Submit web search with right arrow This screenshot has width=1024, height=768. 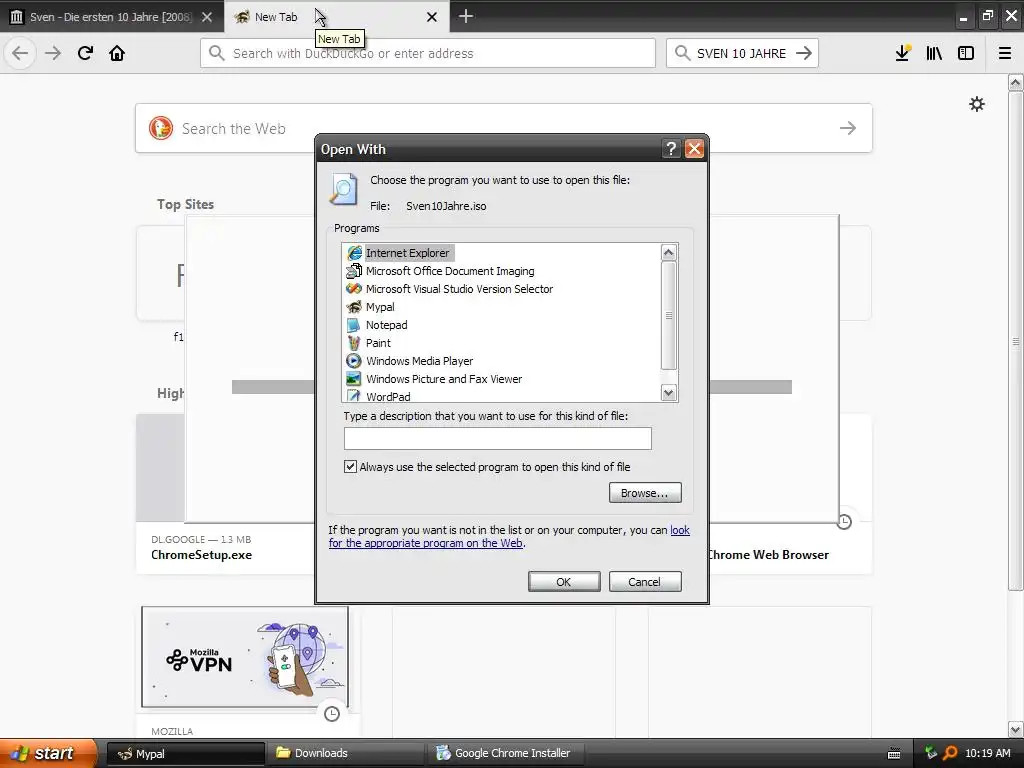(x=848, y=128)
